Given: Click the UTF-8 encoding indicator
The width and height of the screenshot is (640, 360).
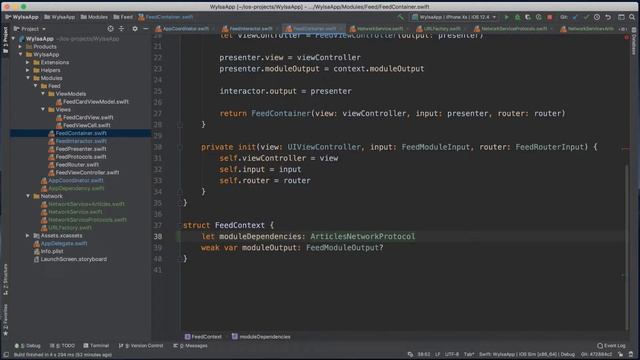Looking at the screenshot, I should pos(452,354).
